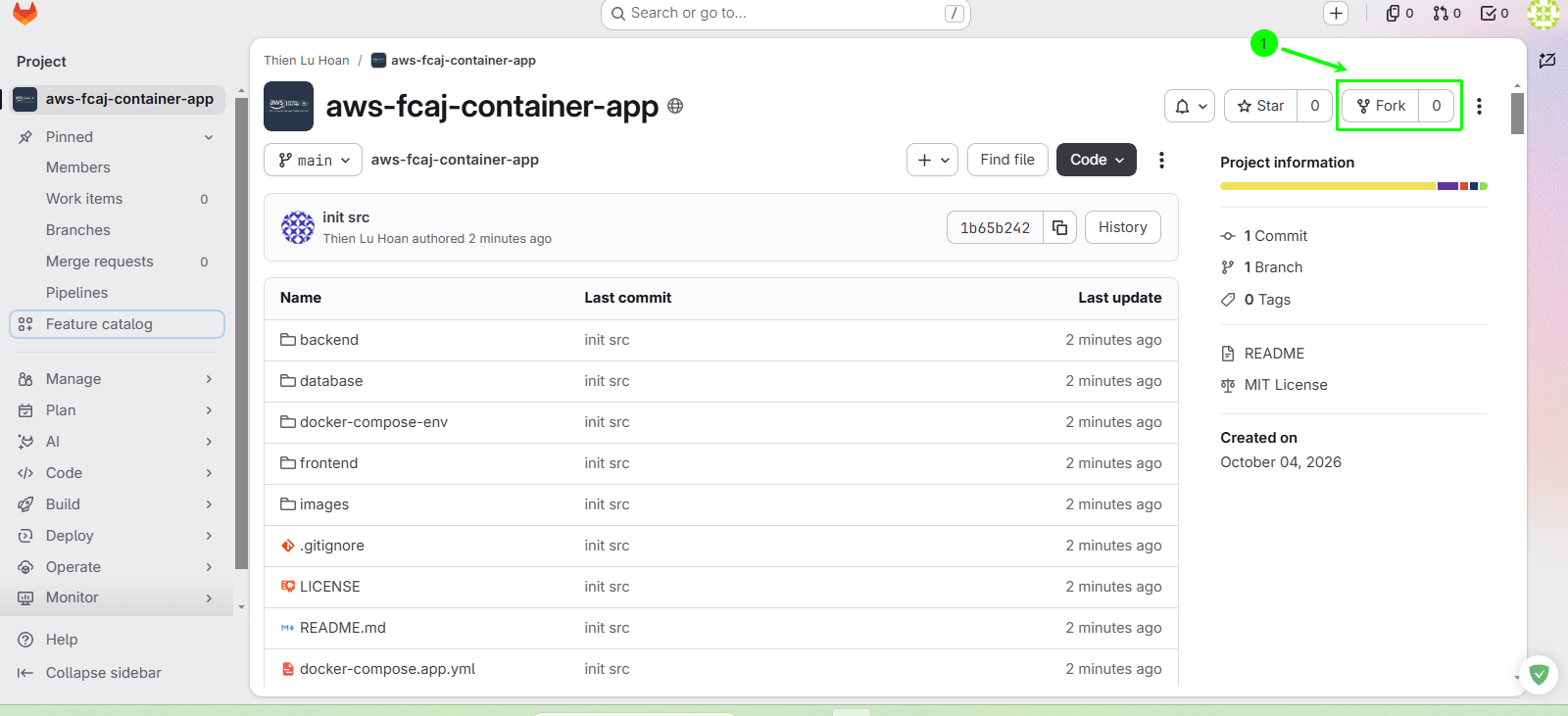Open Pipelines in sidebar
This screenshot has height=716, width=1568.
click(x=117, y=293)
